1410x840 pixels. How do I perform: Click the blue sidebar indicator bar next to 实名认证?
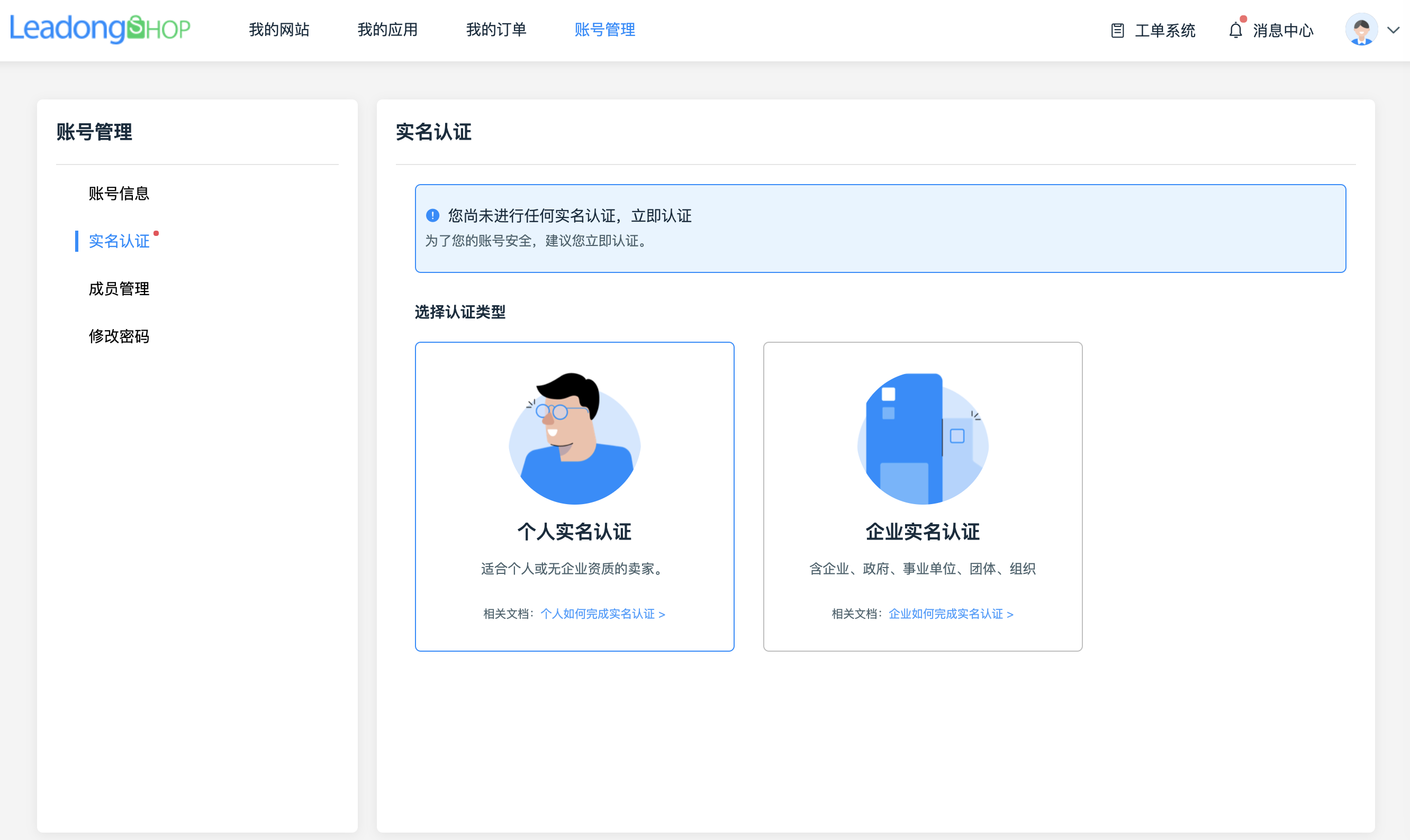78,241
